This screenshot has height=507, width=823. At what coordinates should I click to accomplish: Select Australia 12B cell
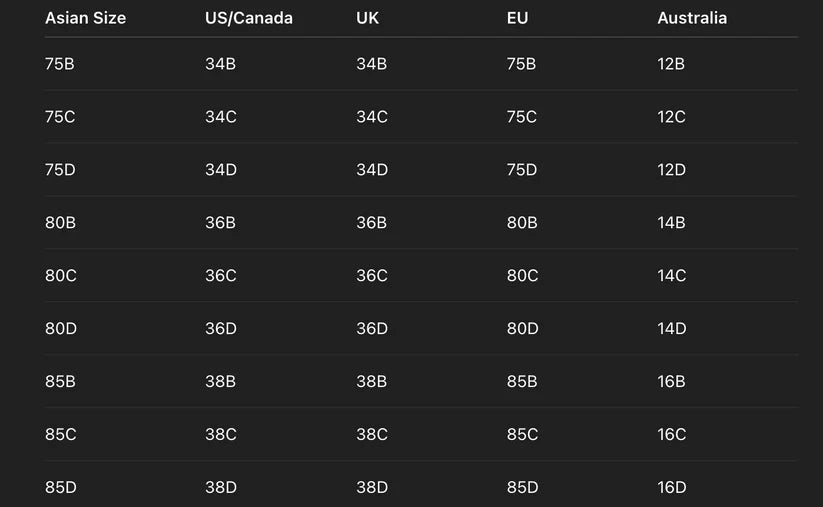671,64
